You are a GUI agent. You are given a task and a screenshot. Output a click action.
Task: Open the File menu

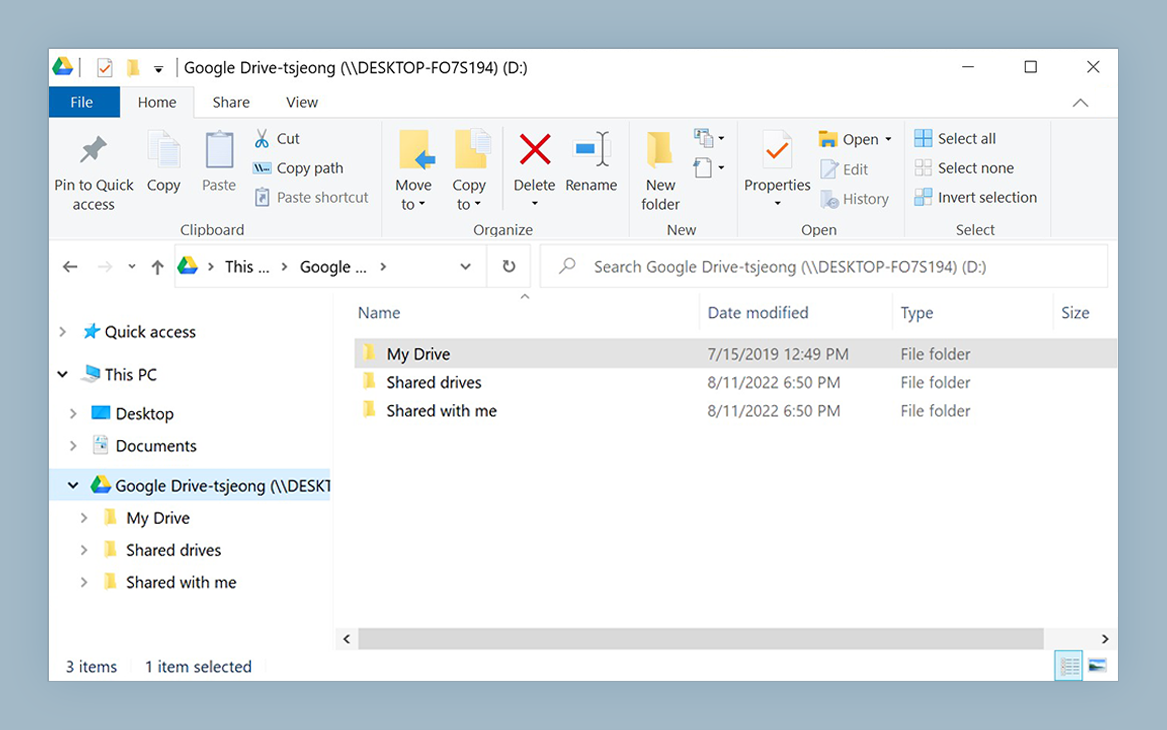[x=84, y=101]
